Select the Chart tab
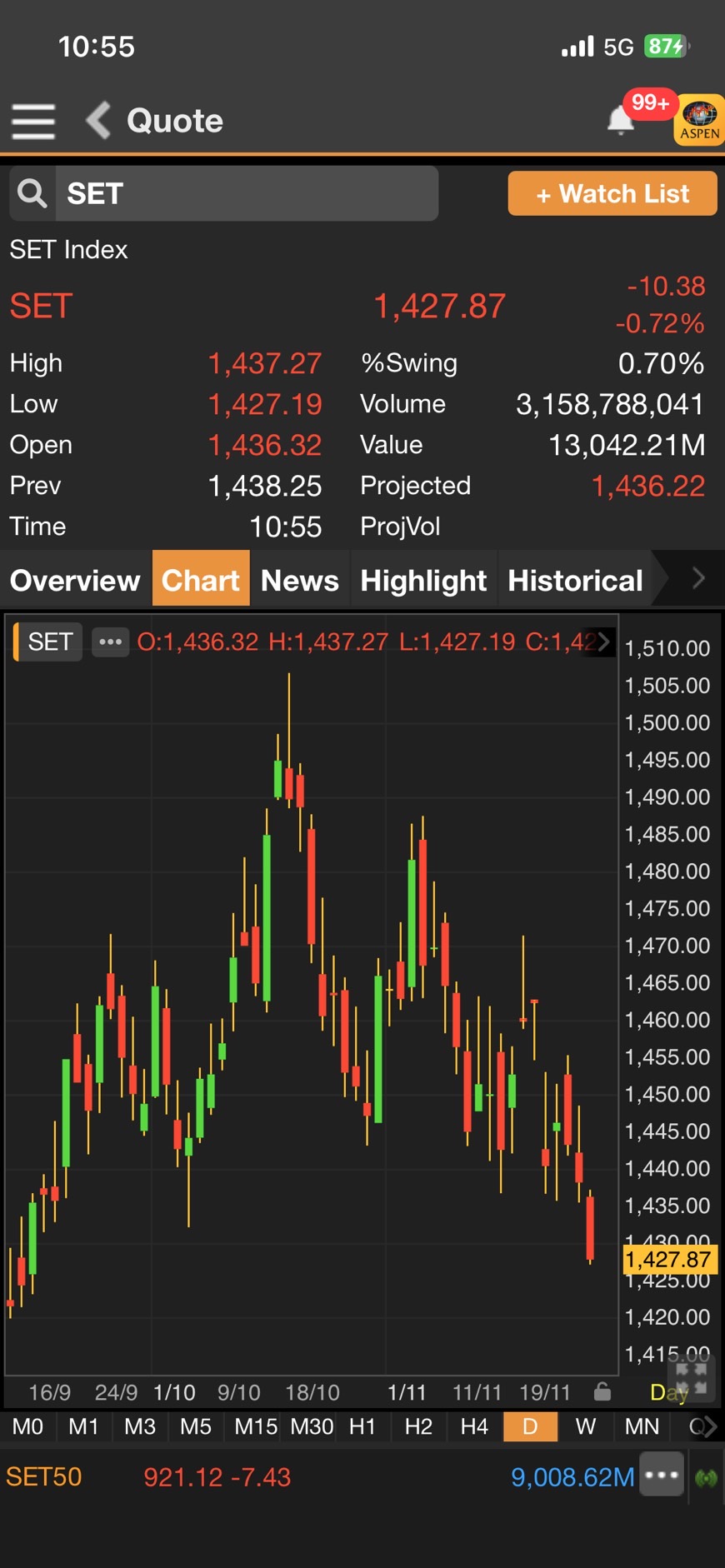725x1568 pixels. pos(201,580)
